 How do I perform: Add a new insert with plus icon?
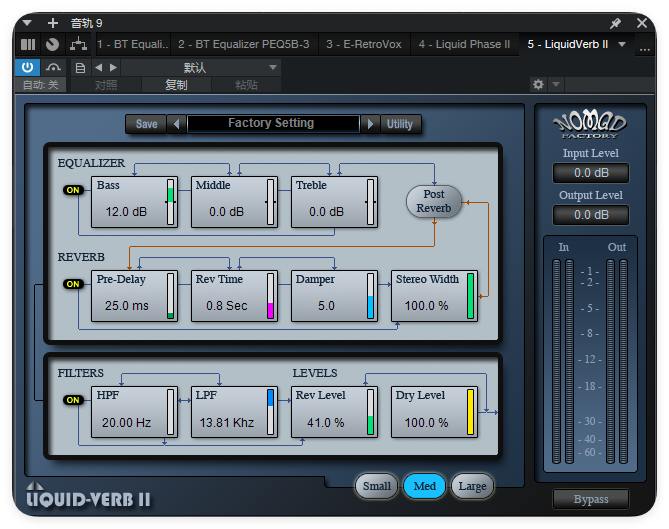(52, 23)
